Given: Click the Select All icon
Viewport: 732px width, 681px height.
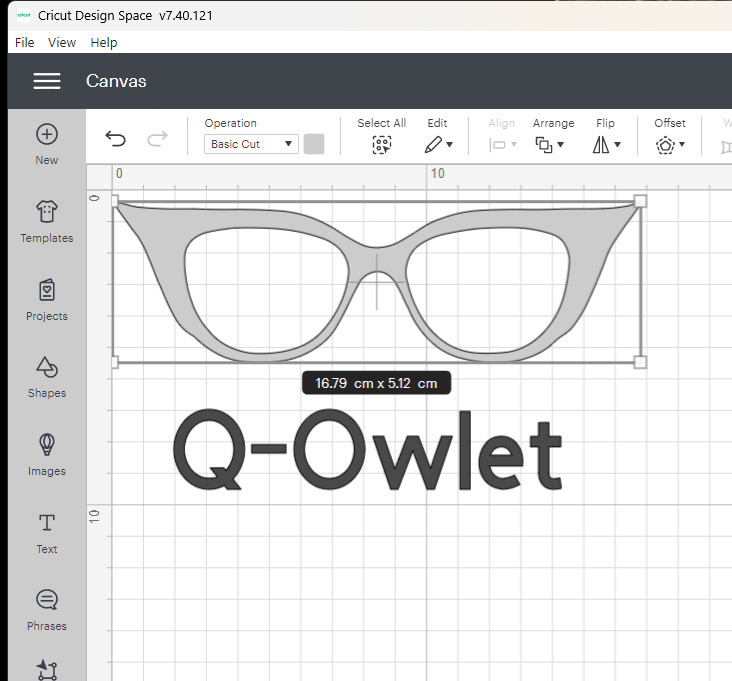Looking at the screenshot, I should 381,144.
